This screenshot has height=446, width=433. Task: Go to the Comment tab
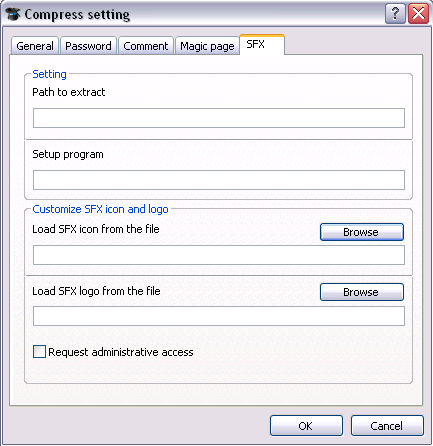146,46
